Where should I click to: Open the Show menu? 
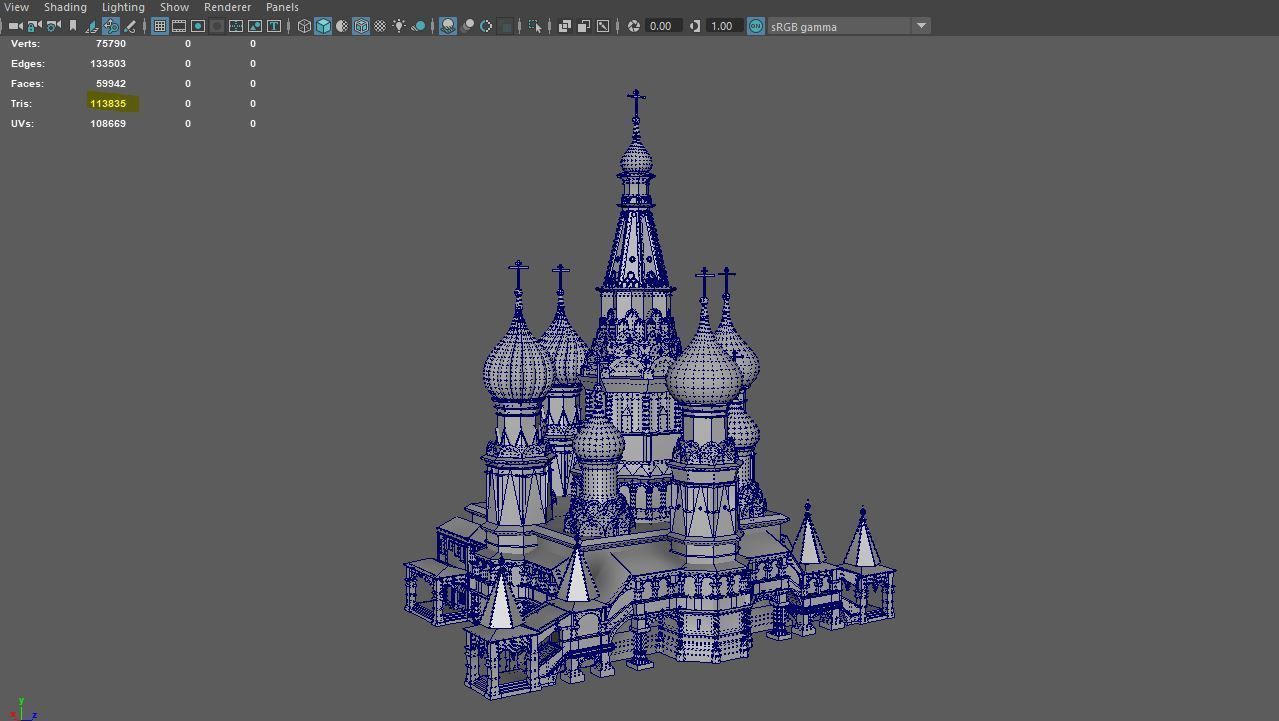tap(174, 7)
